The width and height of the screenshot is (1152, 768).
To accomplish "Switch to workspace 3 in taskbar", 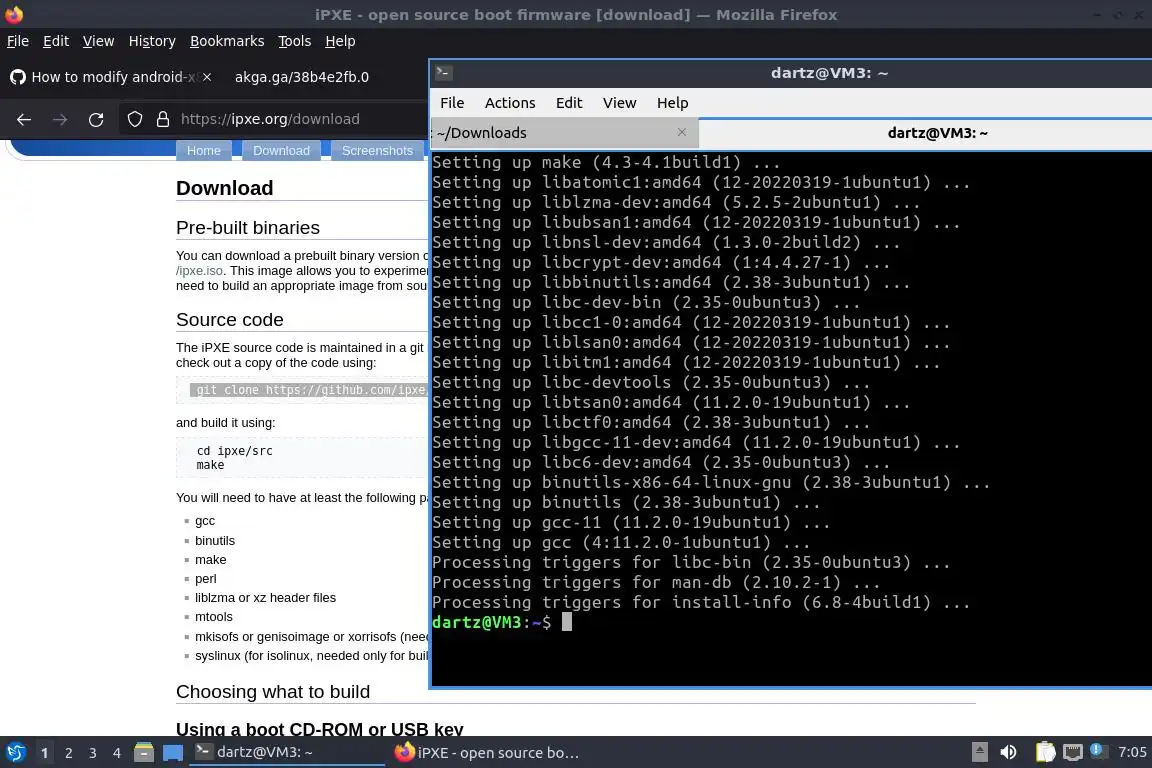I will pyautogui.click(x=93, y=753).
